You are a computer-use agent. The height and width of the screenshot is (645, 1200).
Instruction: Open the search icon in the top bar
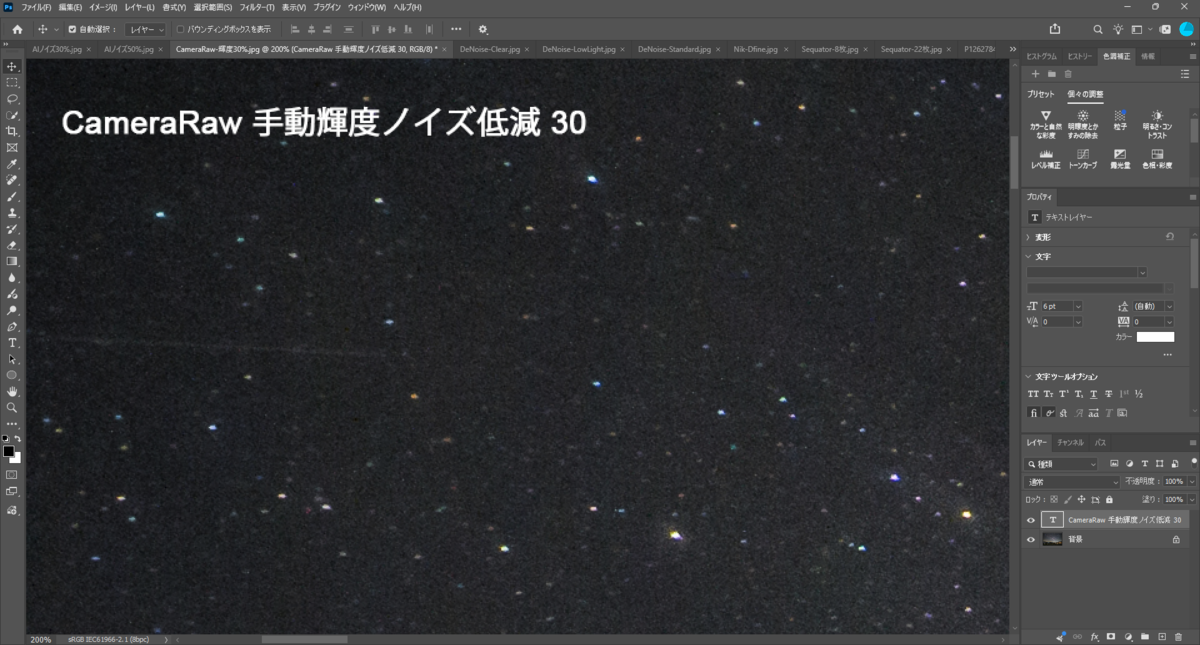[1098, 29]
